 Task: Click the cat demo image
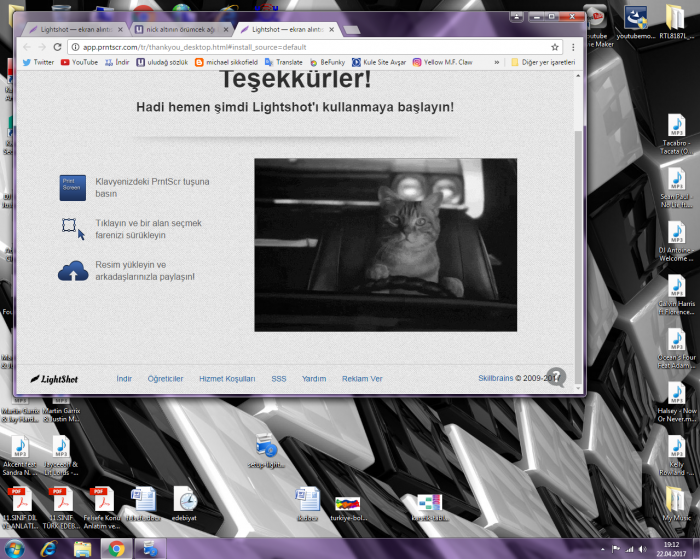[386, 245]
